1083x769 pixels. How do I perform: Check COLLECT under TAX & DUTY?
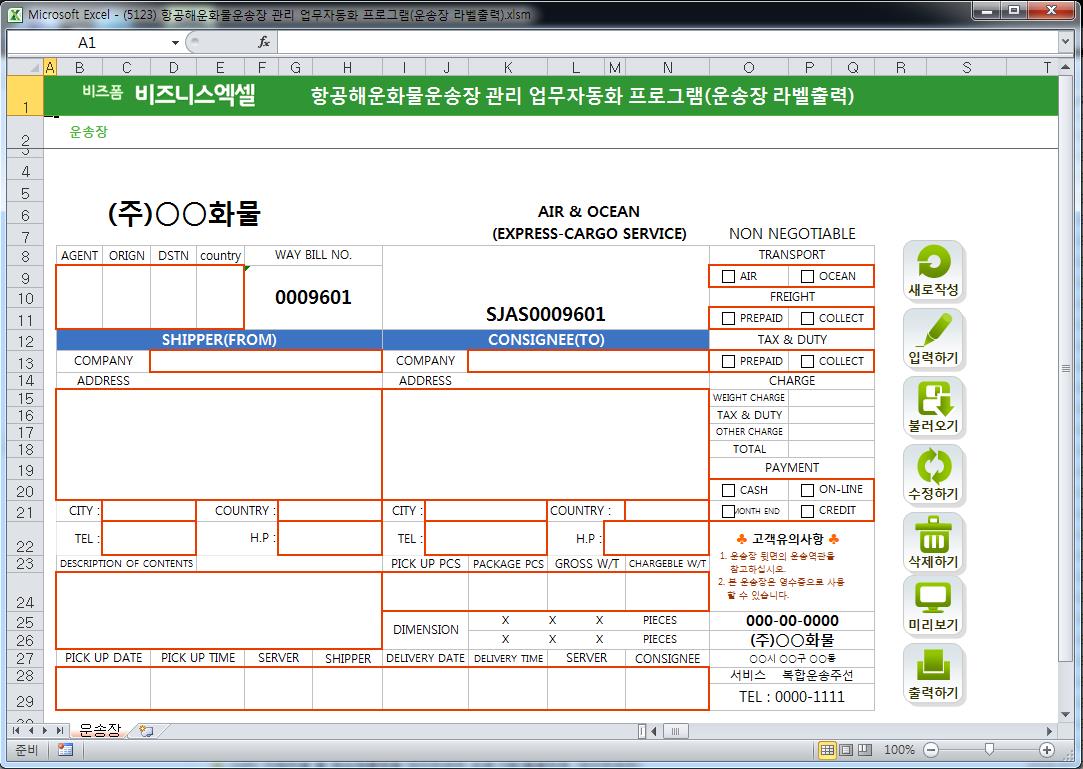pyautogui.click(x=807, y=361)
